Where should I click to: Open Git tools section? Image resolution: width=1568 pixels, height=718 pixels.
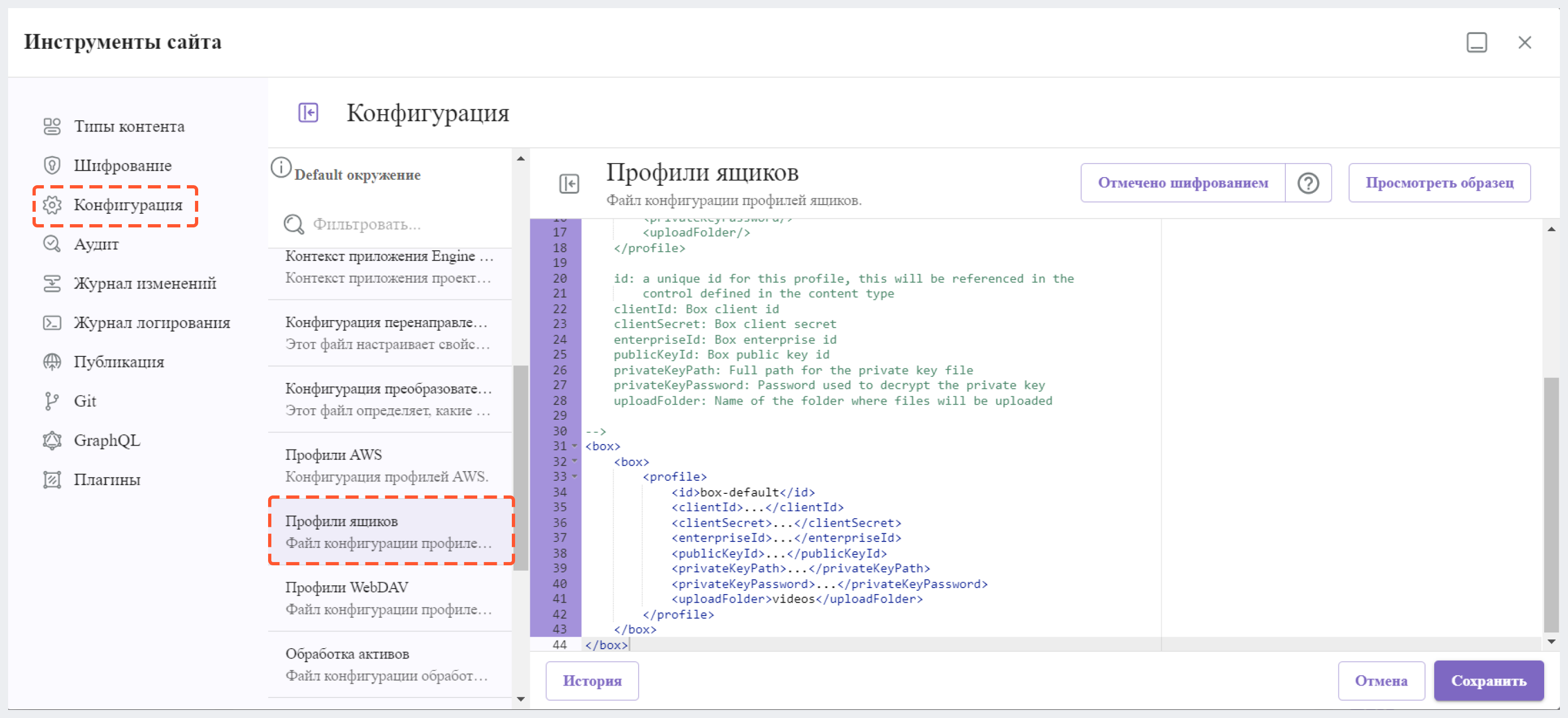point(84,401)
